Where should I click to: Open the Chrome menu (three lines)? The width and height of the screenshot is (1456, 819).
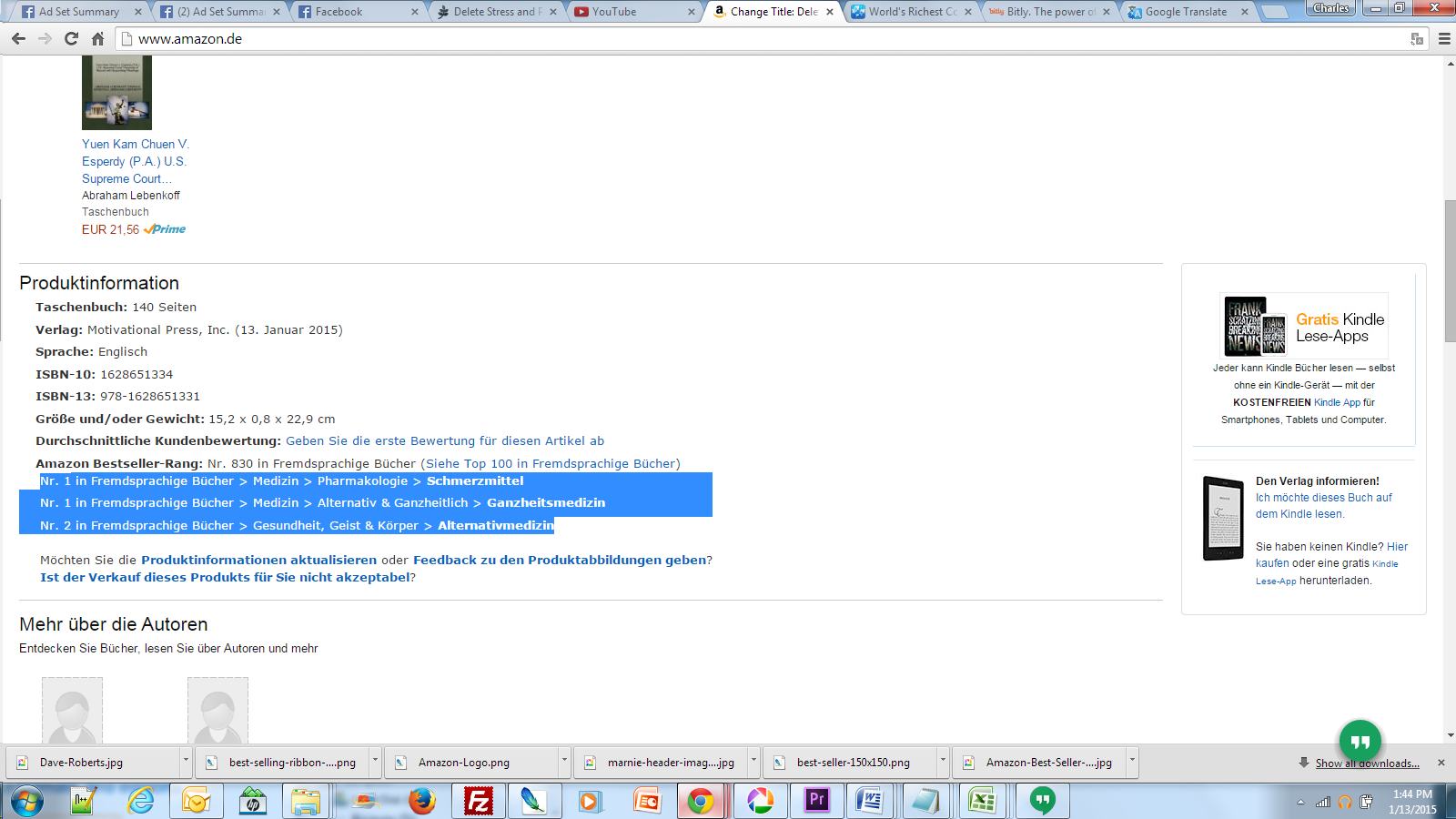pos(1444,39)
